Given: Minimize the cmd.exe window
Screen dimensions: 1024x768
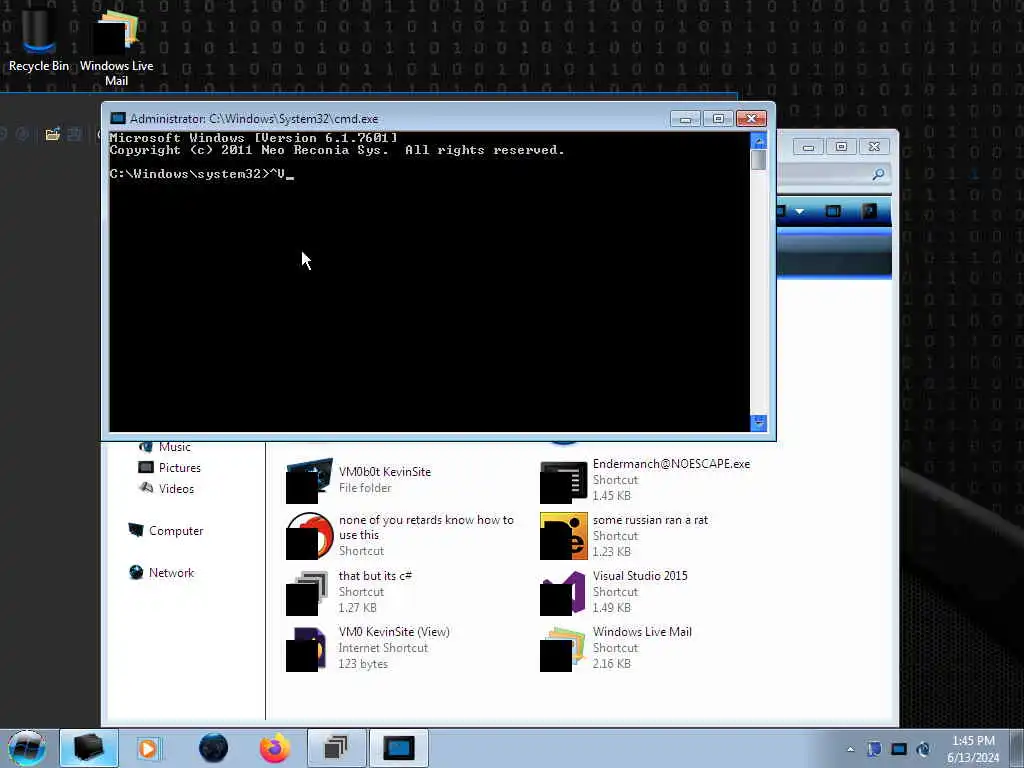Looking at the screenshot, I should tap(685, 119).
